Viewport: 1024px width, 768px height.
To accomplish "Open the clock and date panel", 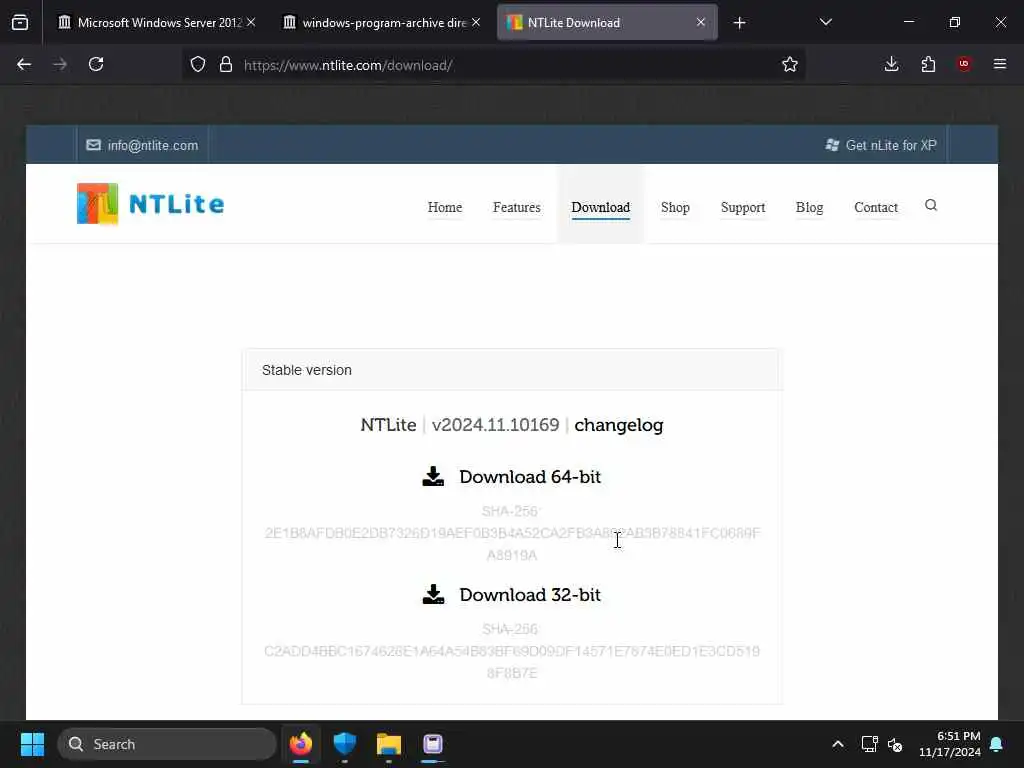I will (950, 744).
